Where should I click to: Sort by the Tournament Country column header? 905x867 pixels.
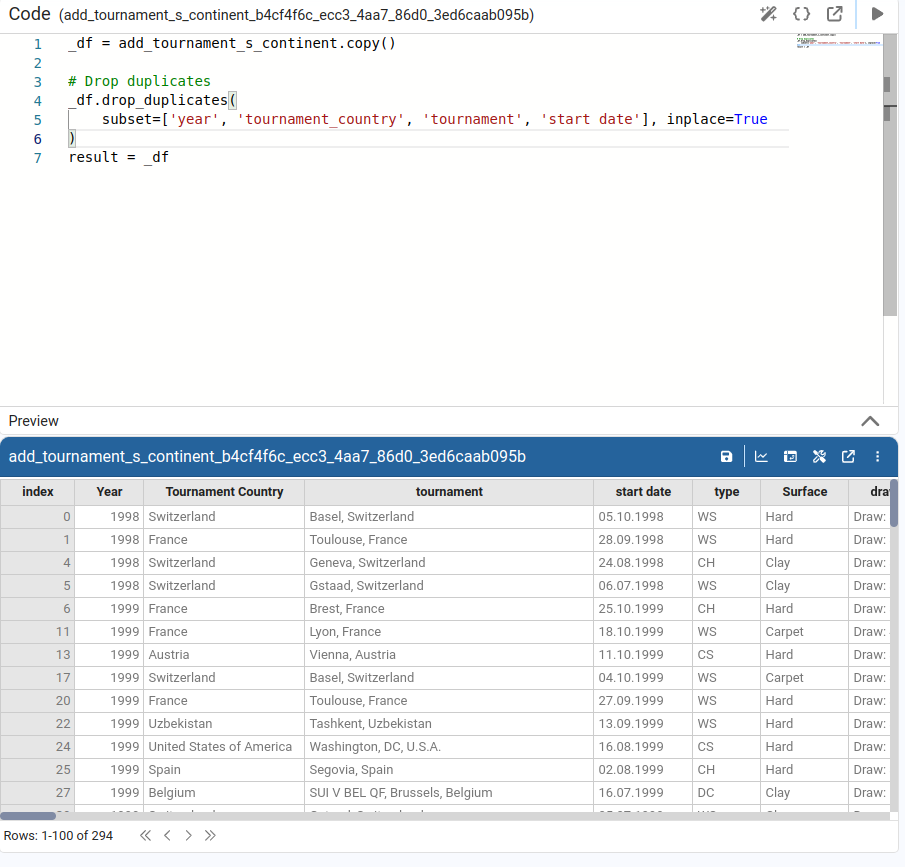[x=224, y=492]
